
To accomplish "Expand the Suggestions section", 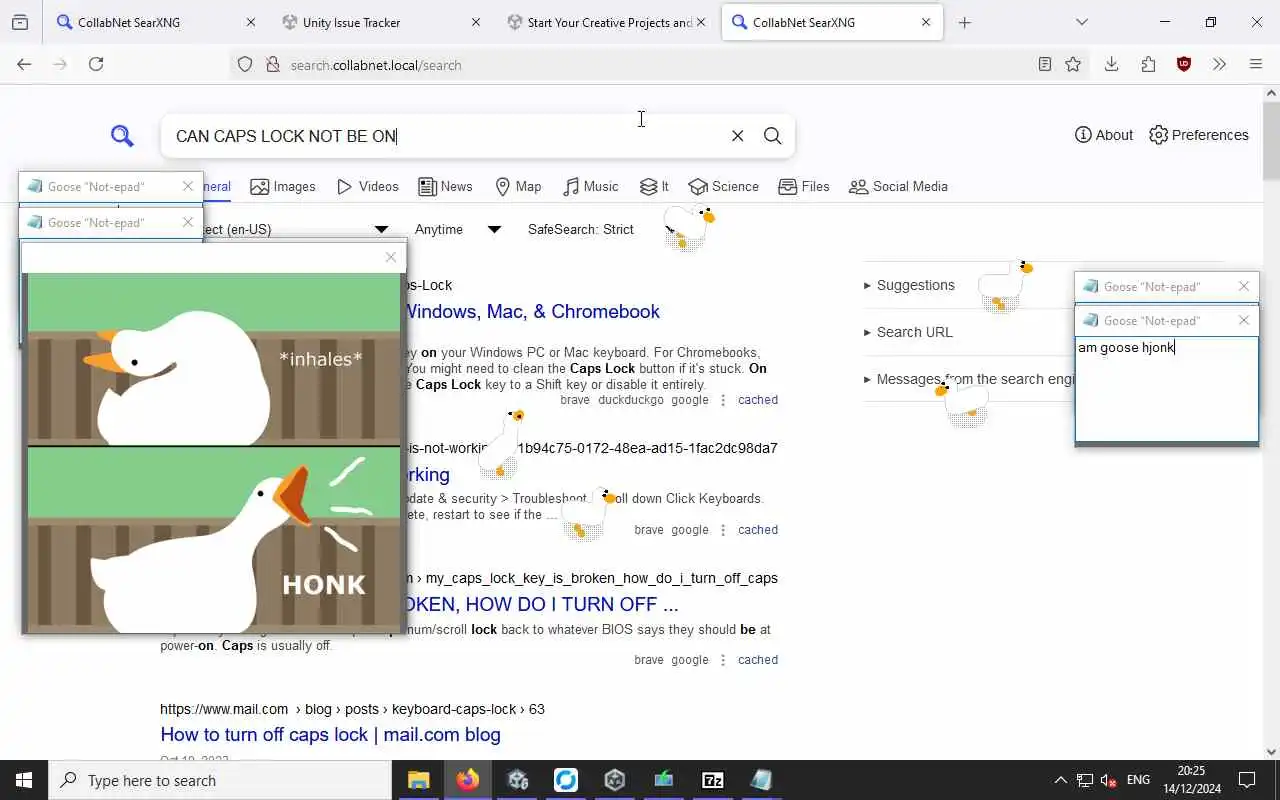I will tap(909, 285).
